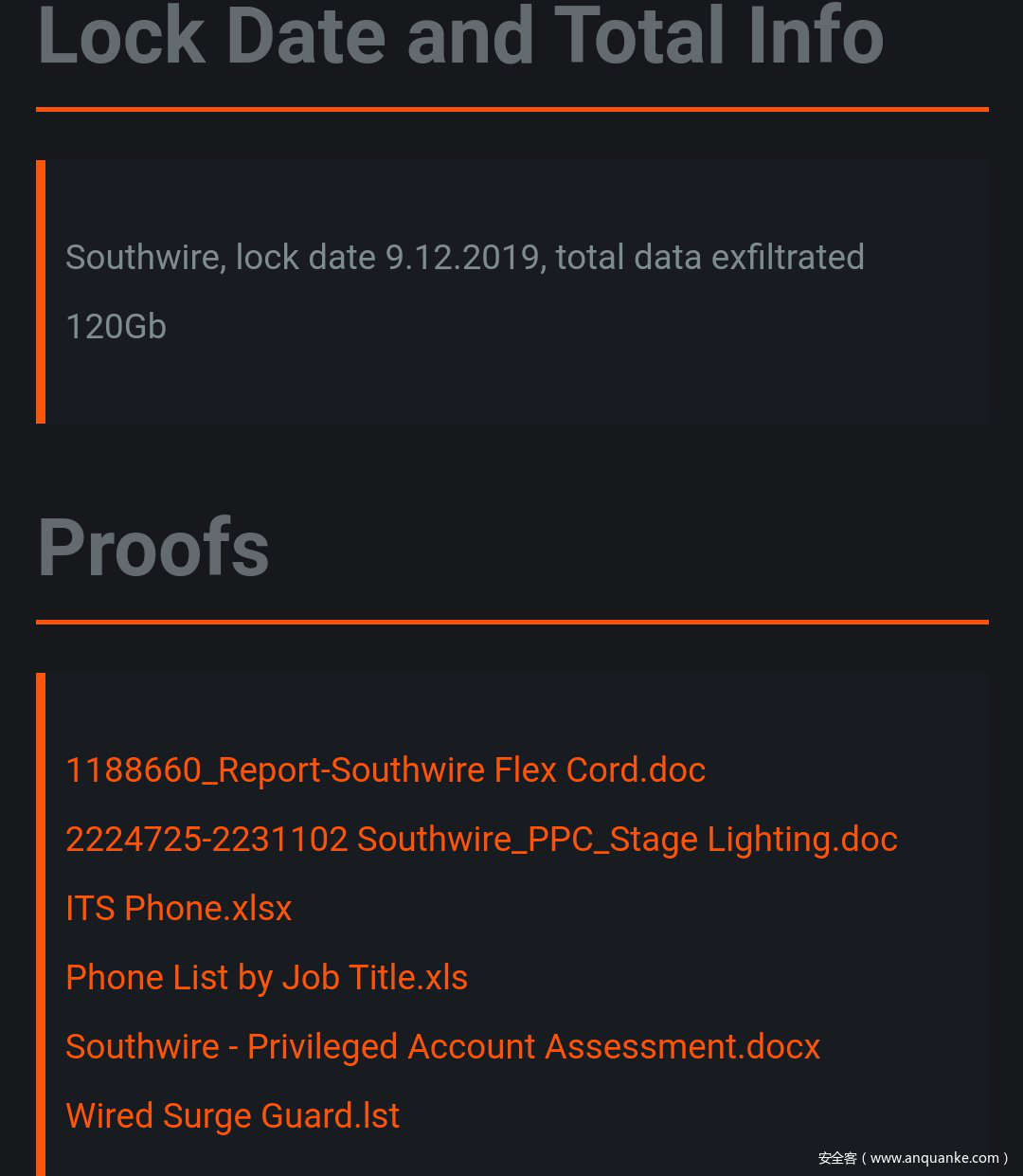Click the word Southwire in the info block

[x=144, y=258]
